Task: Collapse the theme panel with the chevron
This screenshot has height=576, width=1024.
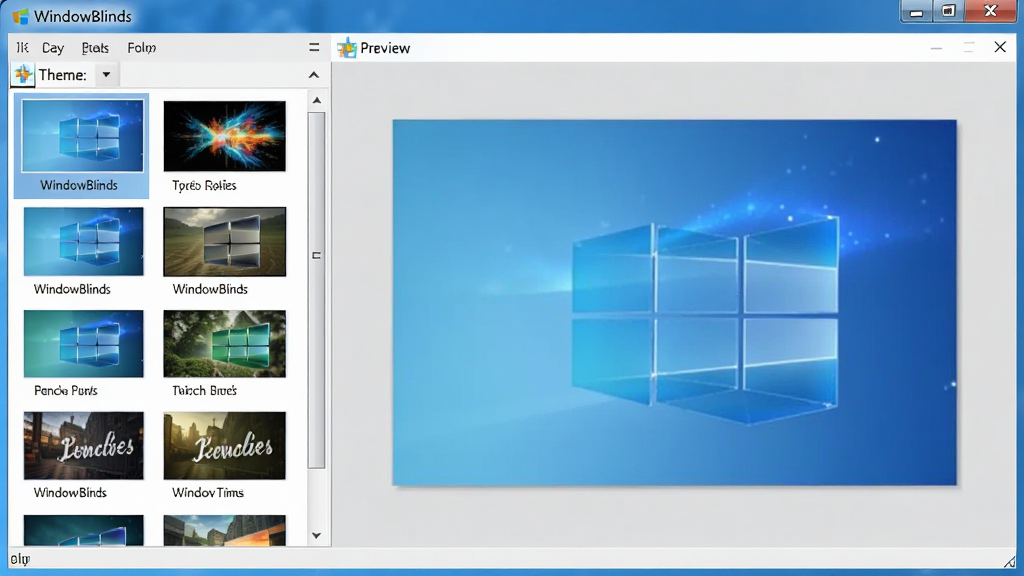Action: 314,75
